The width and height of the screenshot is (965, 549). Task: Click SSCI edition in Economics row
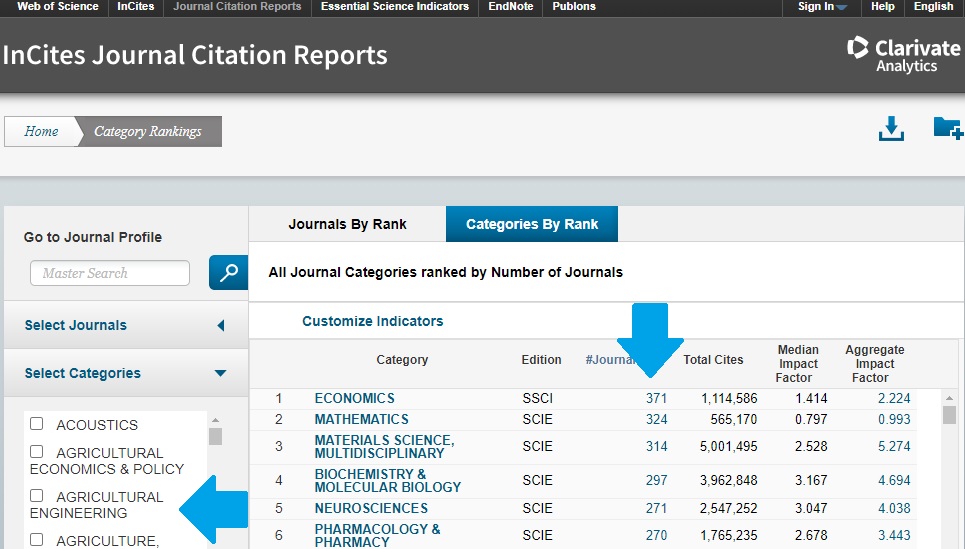pyautogui.click(x=537, y=398)
